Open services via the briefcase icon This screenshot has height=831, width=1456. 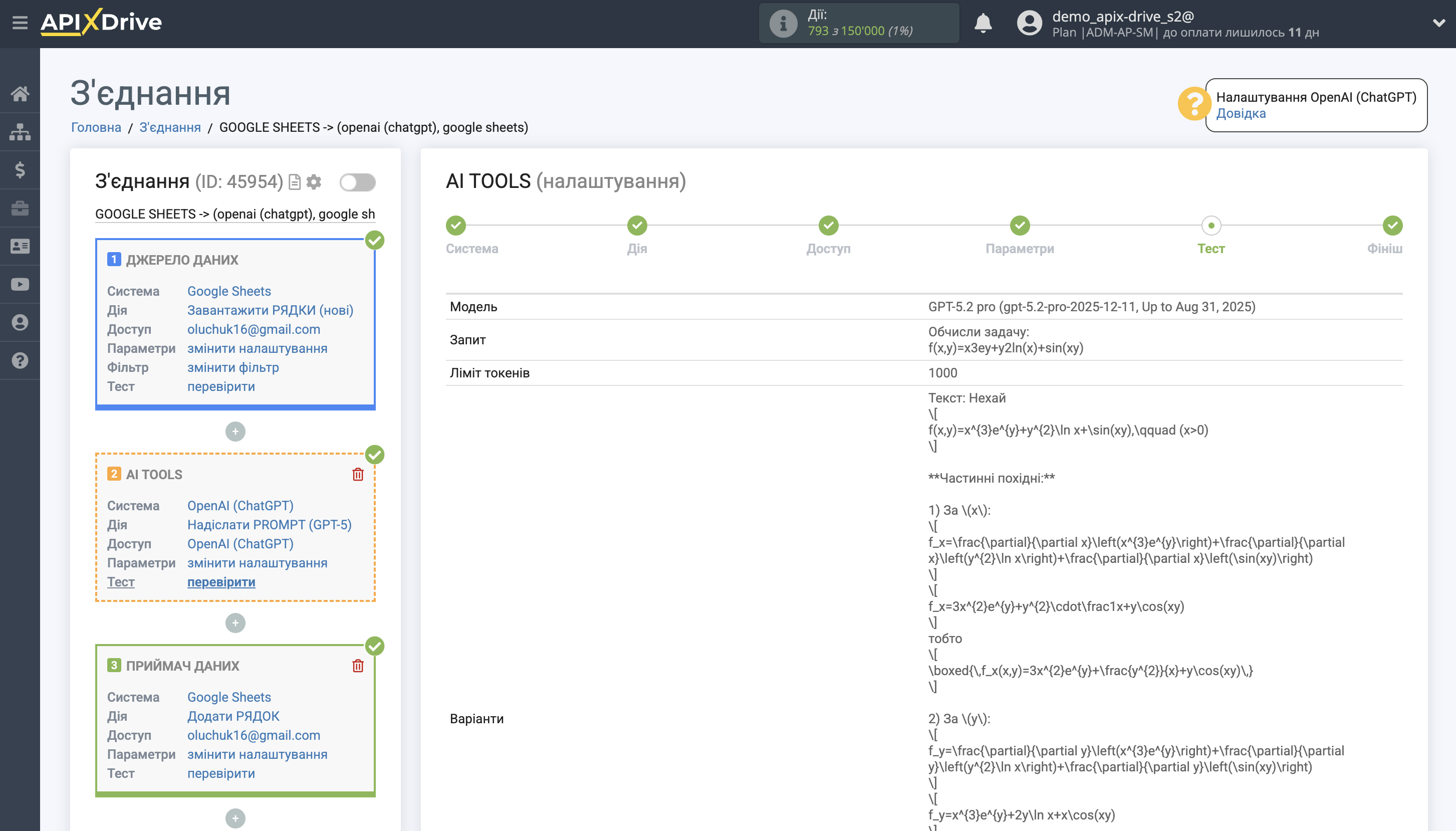(x=21, y=207)
